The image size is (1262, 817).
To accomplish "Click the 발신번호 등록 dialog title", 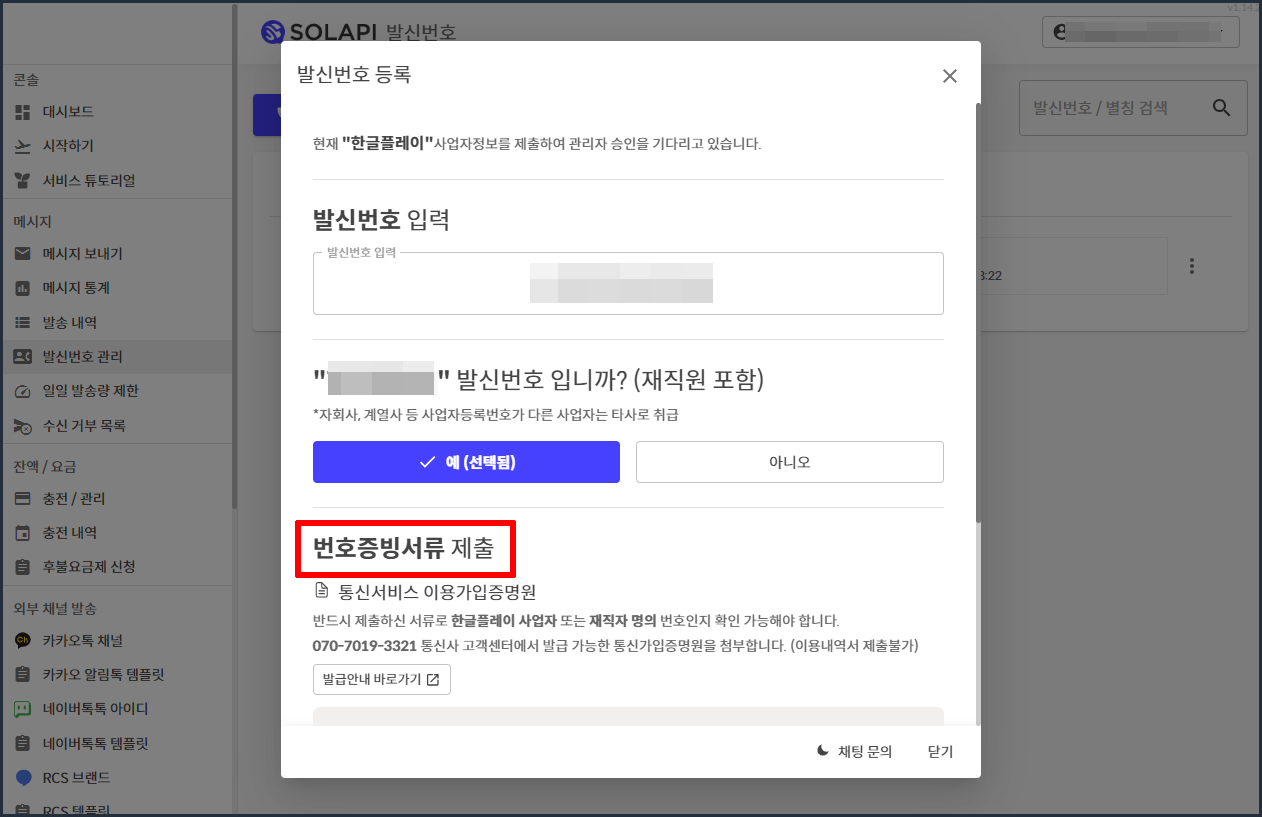I will (x=354, y=74).
